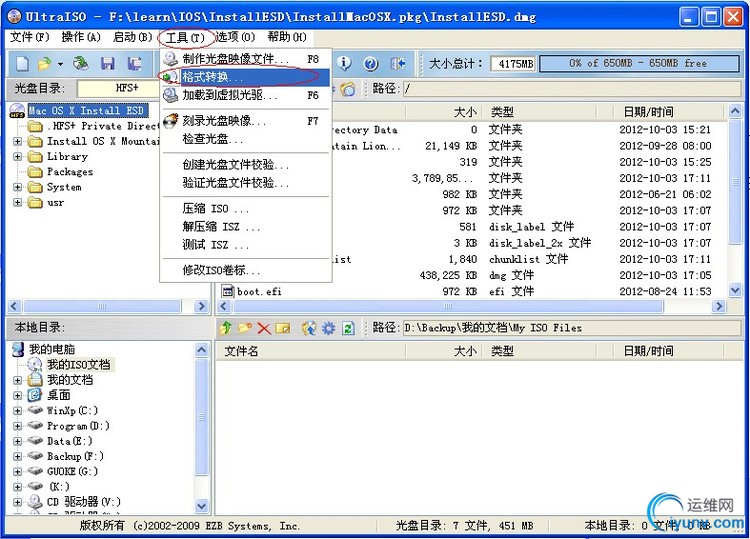This screenshot has width=750, height=539.
Task: Expand the Library folder node
Action: click(x=17, y=157)
